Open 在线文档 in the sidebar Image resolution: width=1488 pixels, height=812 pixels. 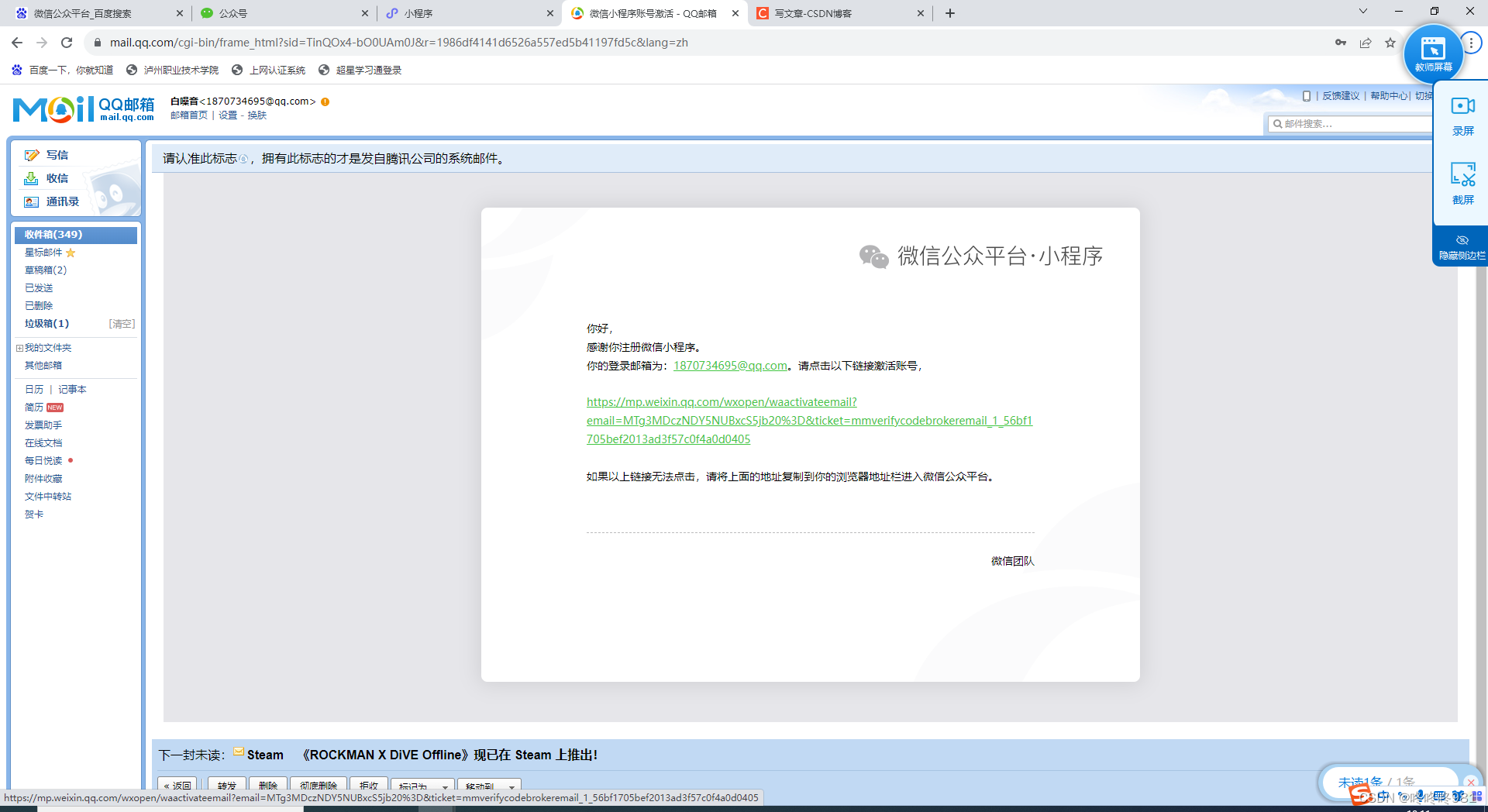(x=43, y=443)
